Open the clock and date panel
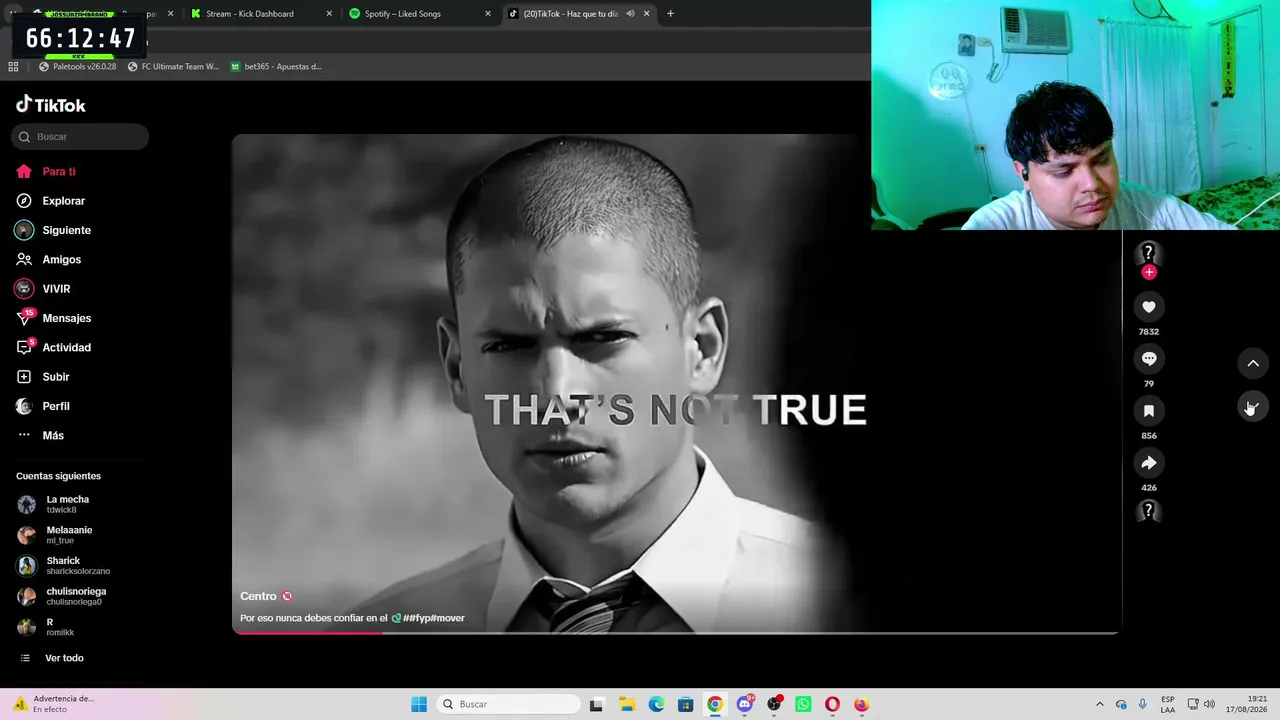1280x720 pixels. click(1249, 704)
